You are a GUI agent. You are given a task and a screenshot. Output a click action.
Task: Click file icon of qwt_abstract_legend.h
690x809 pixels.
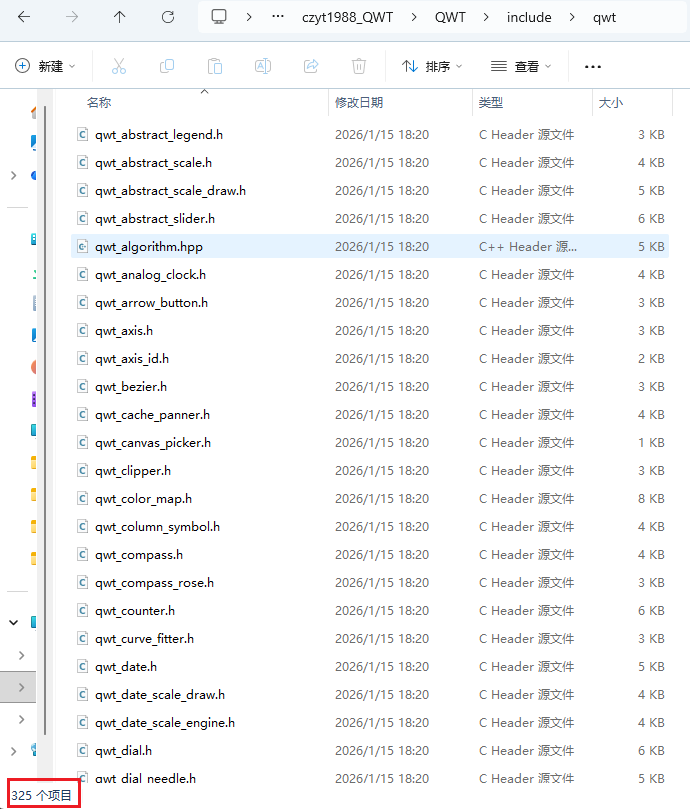82,135
